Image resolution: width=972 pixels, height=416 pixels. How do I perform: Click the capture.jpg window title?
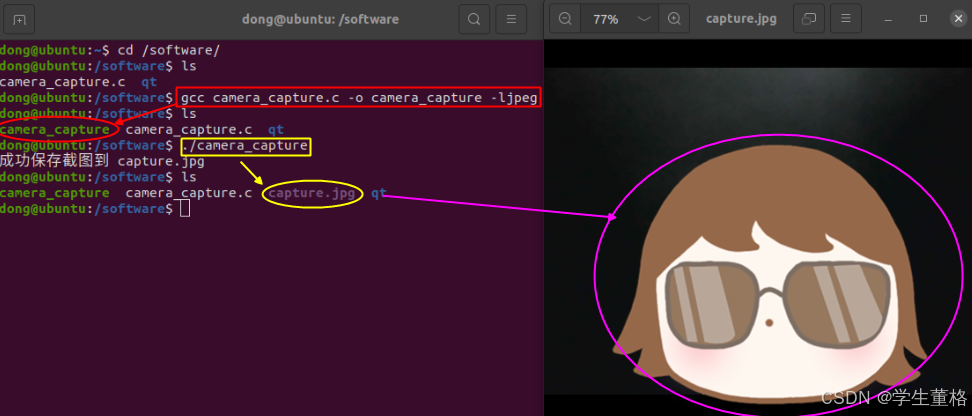(x=741, y=19)
